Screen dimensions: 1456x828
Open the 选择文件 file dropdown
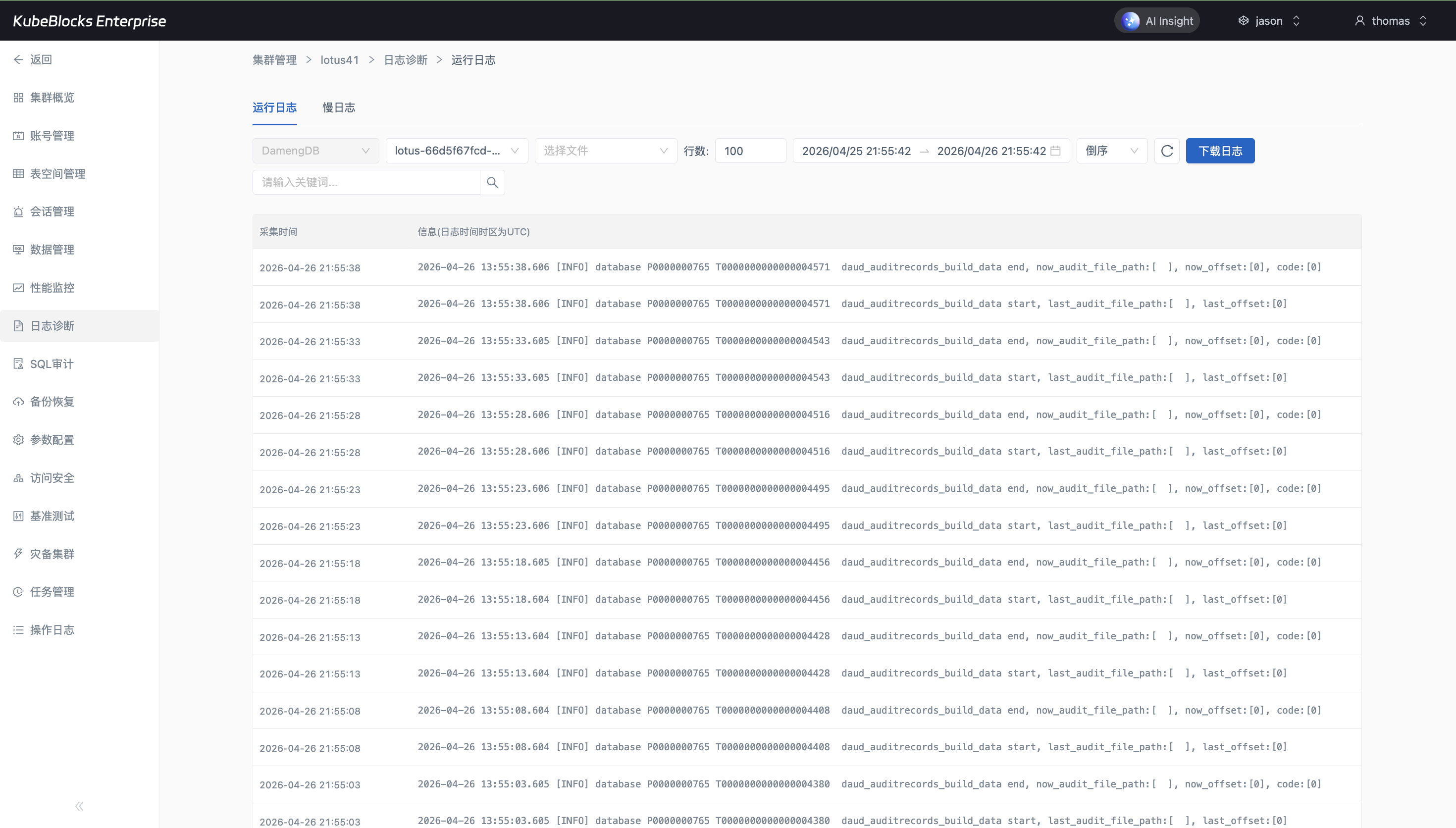click(x=606, y=151)
